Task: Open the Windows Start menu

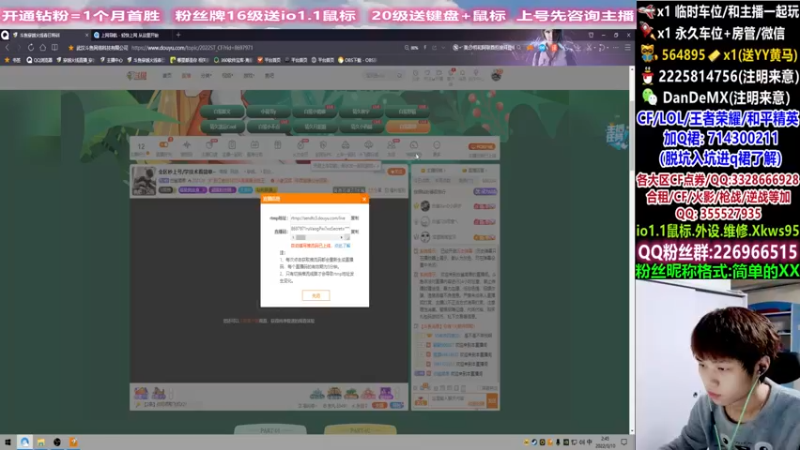Action: (8, 442)
